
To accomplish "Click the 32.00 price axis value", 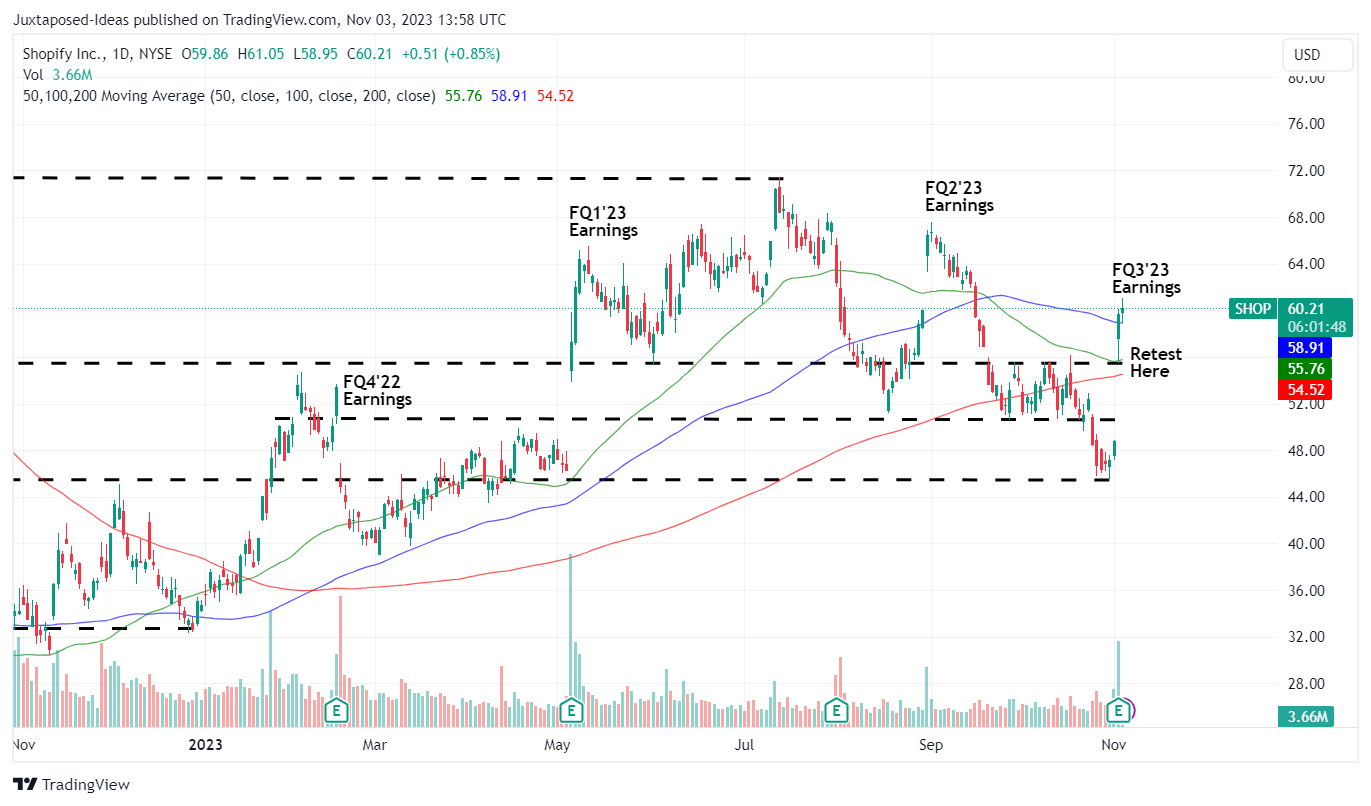I will point(1304,637).
